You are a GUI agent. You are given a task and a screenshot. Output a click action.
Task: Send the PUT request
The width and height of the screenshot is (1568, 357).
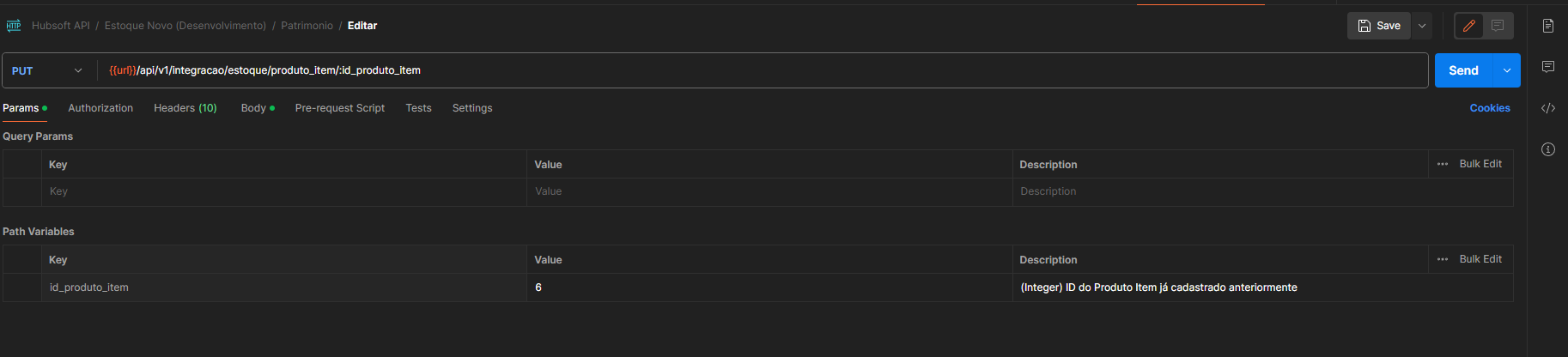pos(1464,70)
